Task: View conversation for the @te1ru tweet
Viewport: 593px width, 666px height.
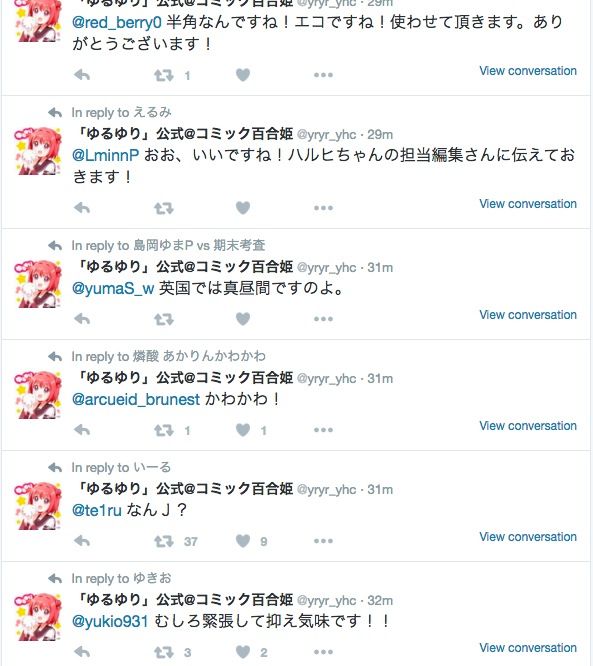Action: [528, 537]
